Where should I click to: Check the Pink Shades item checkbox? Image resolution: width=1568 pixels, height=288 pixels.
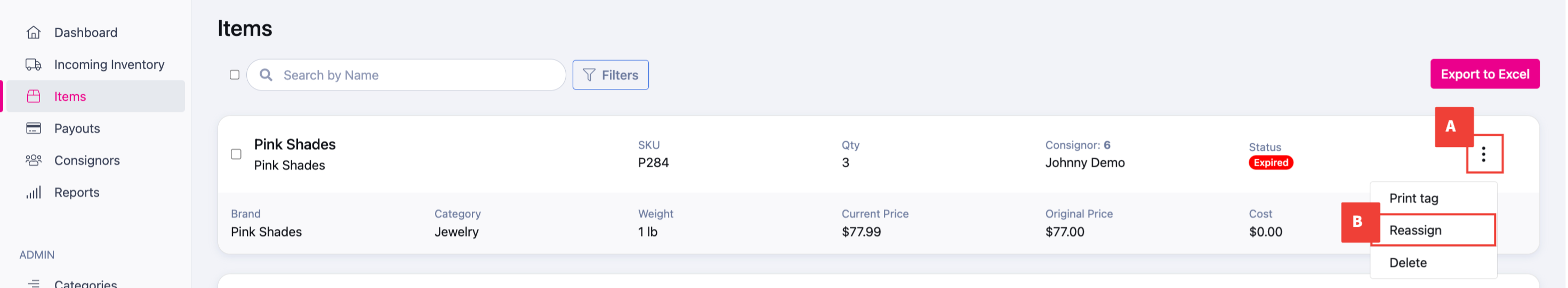[x=236, y=154]
